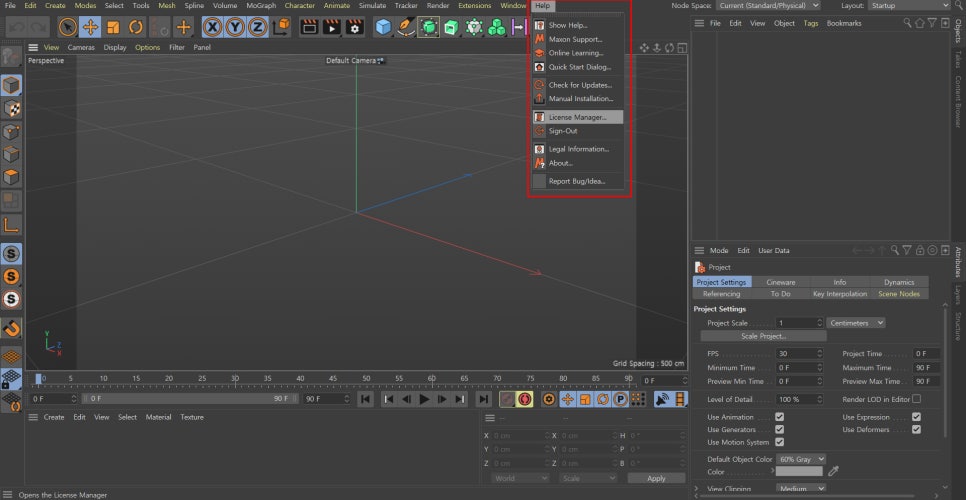Click the coordinate system icon
Viewport: 966px width, 500px height.
(281, 27)
